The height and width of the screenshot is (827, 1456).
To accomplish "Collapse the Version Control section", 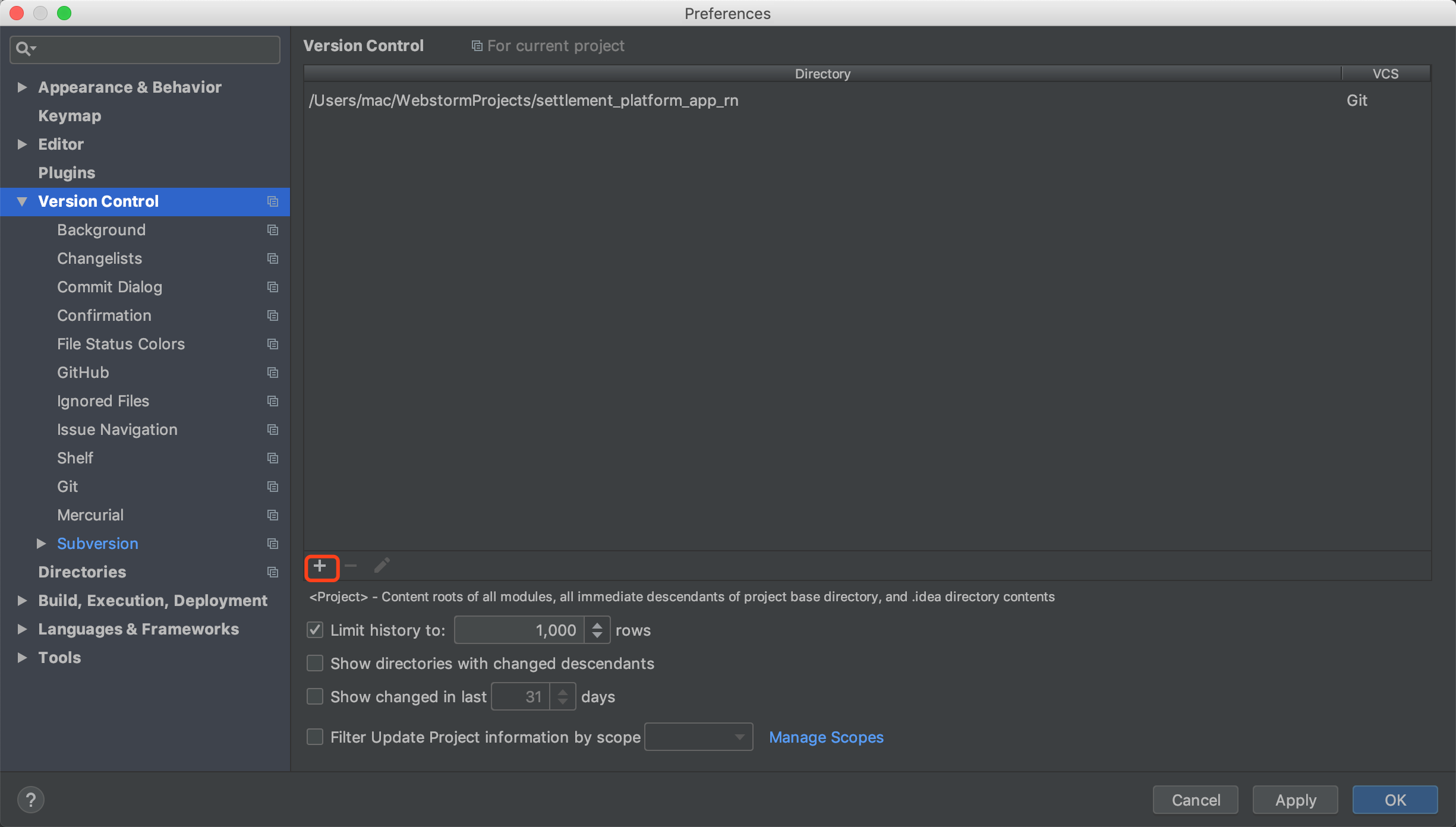I will coord(22,201).
